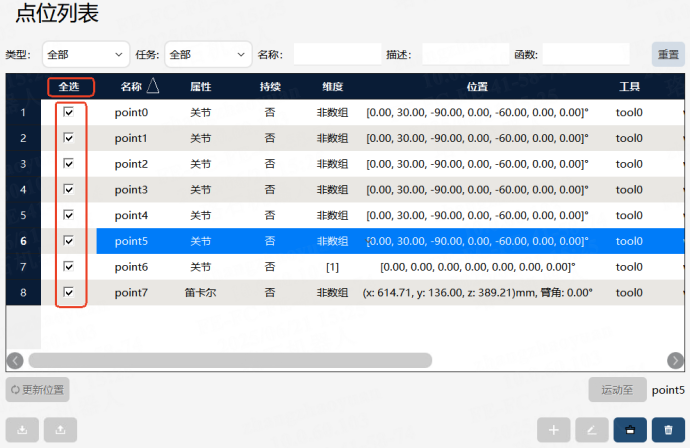The width and height of the screenshot is (690, 448).
Task: Click the pencil edit point icon
Action: (x=592, y=430)
